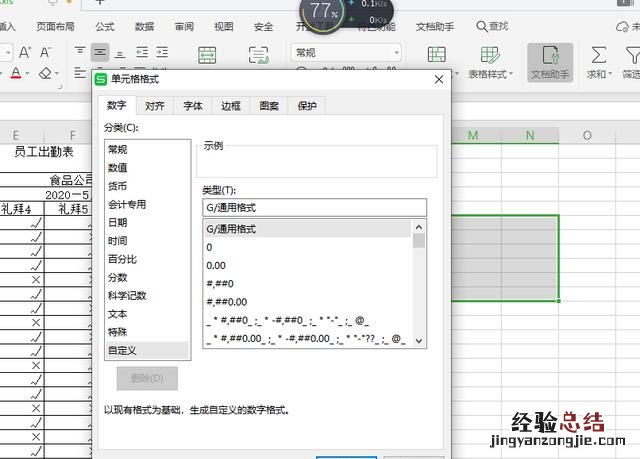640x459 pixels.
Task: Click the eraser clear-format icon
Action: click(x=46, y=73)
